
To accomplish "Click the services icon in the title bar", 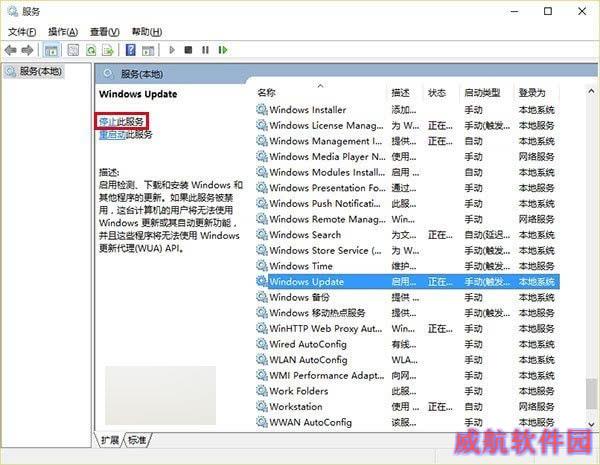I will point(13,11).
